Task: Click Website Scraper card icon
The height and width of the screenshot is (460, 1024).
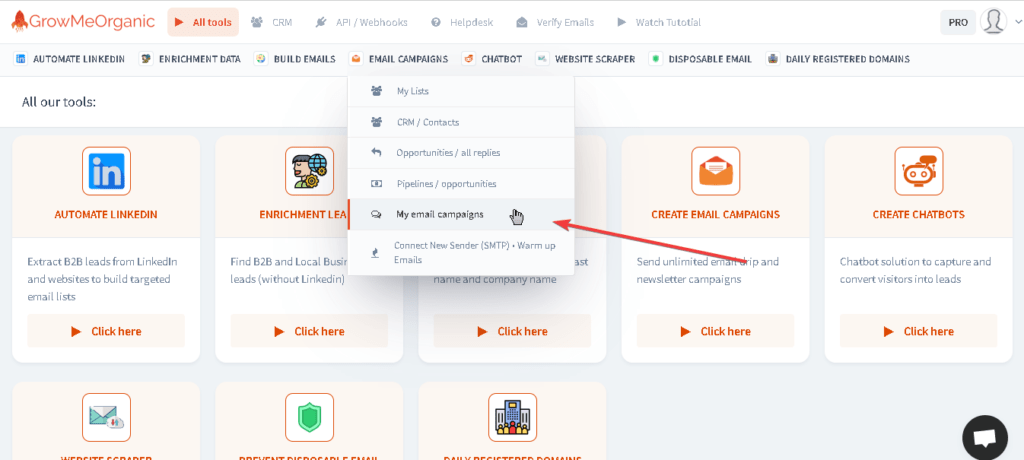Action: click(x=106, y=418)
